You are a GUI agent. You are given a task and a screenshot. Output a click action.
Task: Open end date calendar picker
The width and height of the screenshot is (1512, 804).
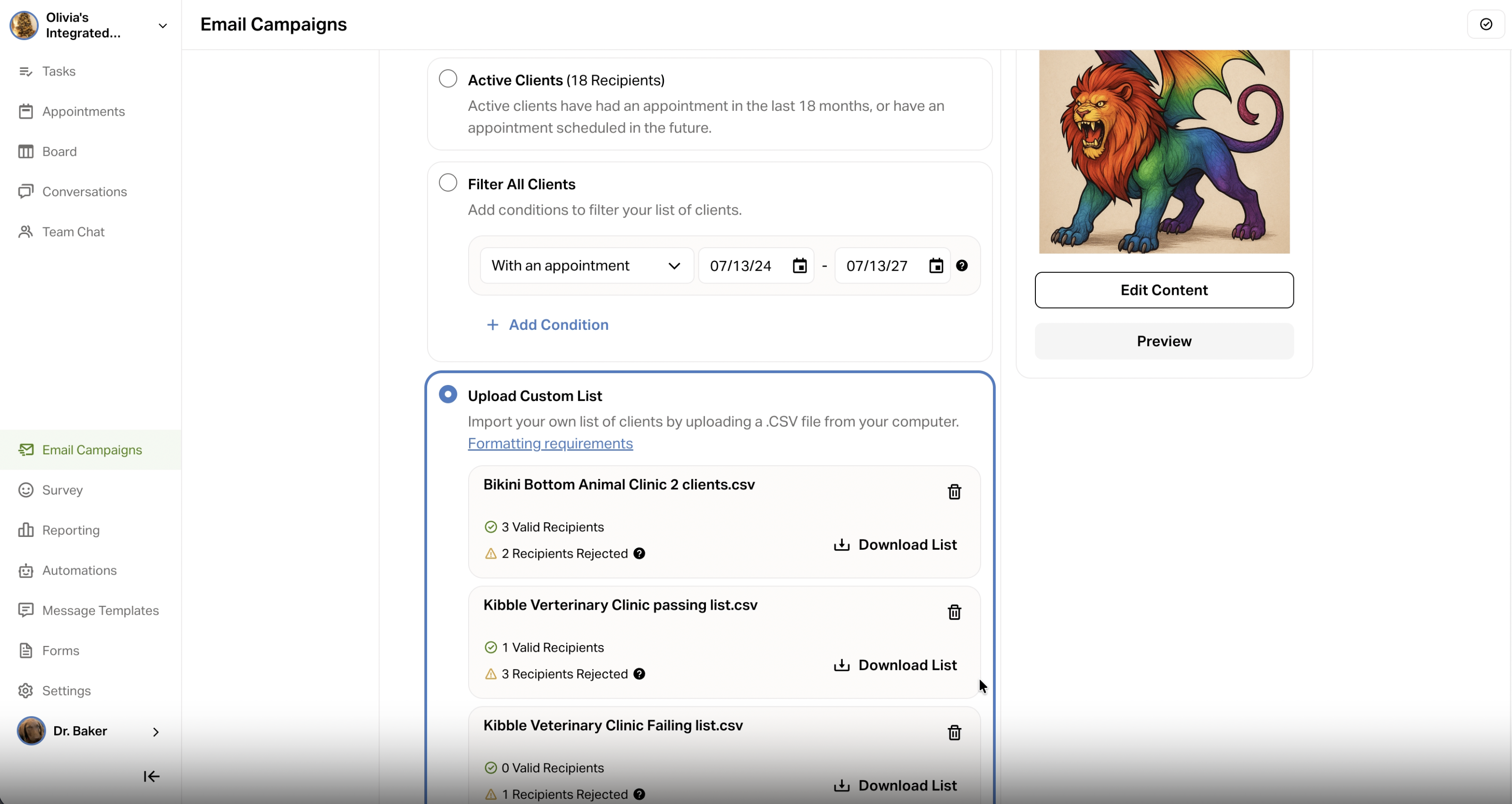[x=936, y=266]
